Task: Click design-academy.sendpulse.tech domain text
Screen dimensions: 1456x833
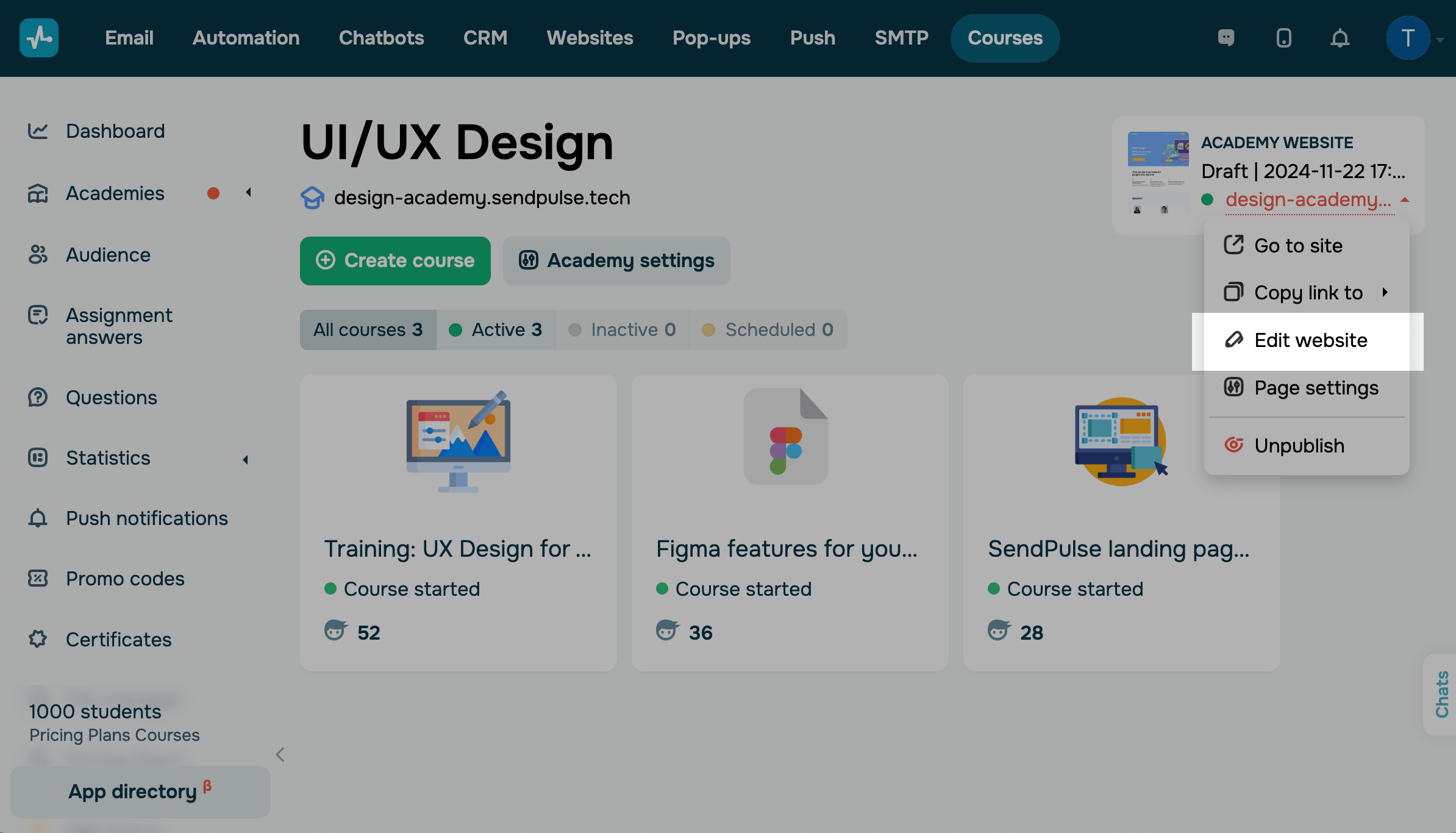Action: pos(482,198)
